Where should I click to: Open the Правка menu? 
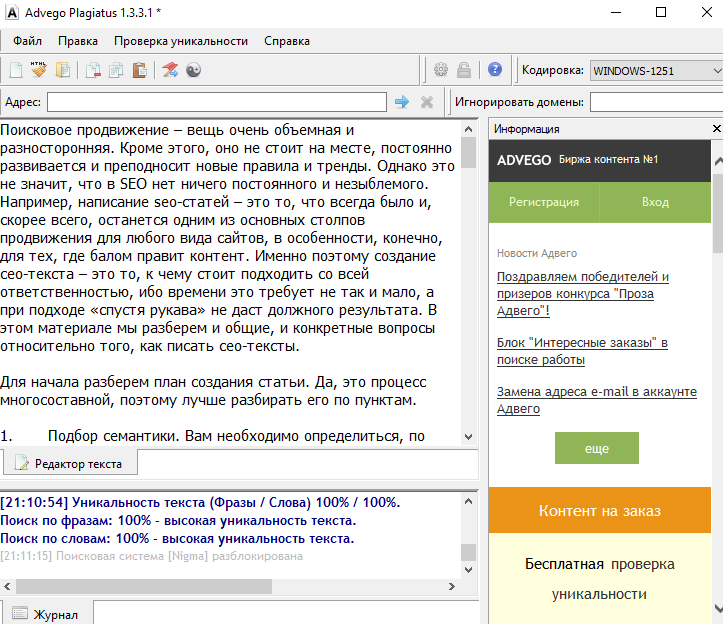click(x=78, y=41)
